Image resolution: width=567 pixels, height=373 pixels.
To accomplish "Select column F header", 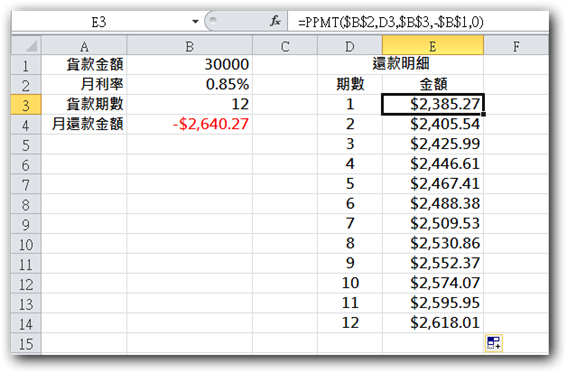I will tap(516, 46).
